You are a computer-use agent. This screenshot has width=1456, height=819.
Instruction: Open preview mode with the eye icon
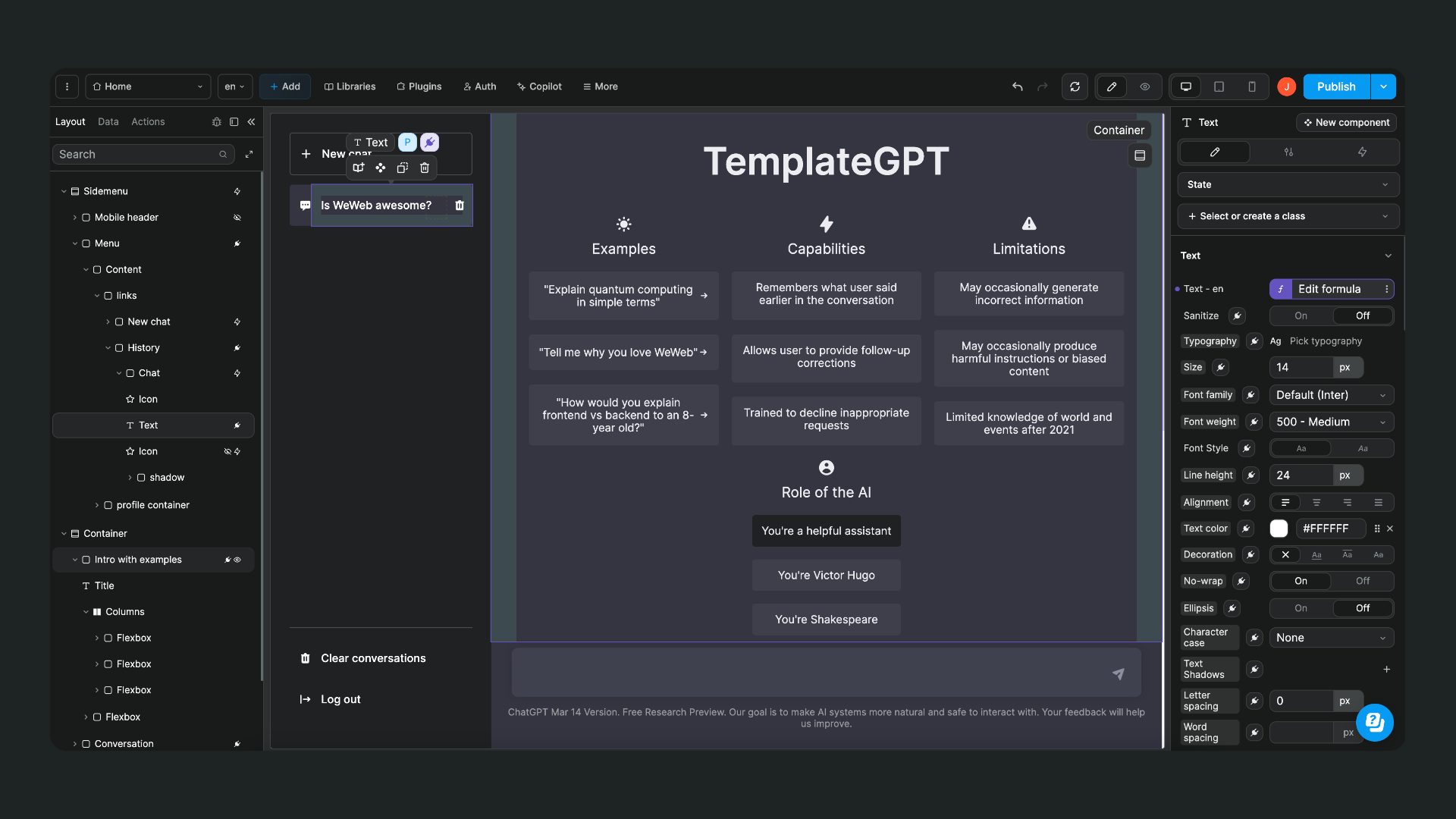click(1145, 86)
